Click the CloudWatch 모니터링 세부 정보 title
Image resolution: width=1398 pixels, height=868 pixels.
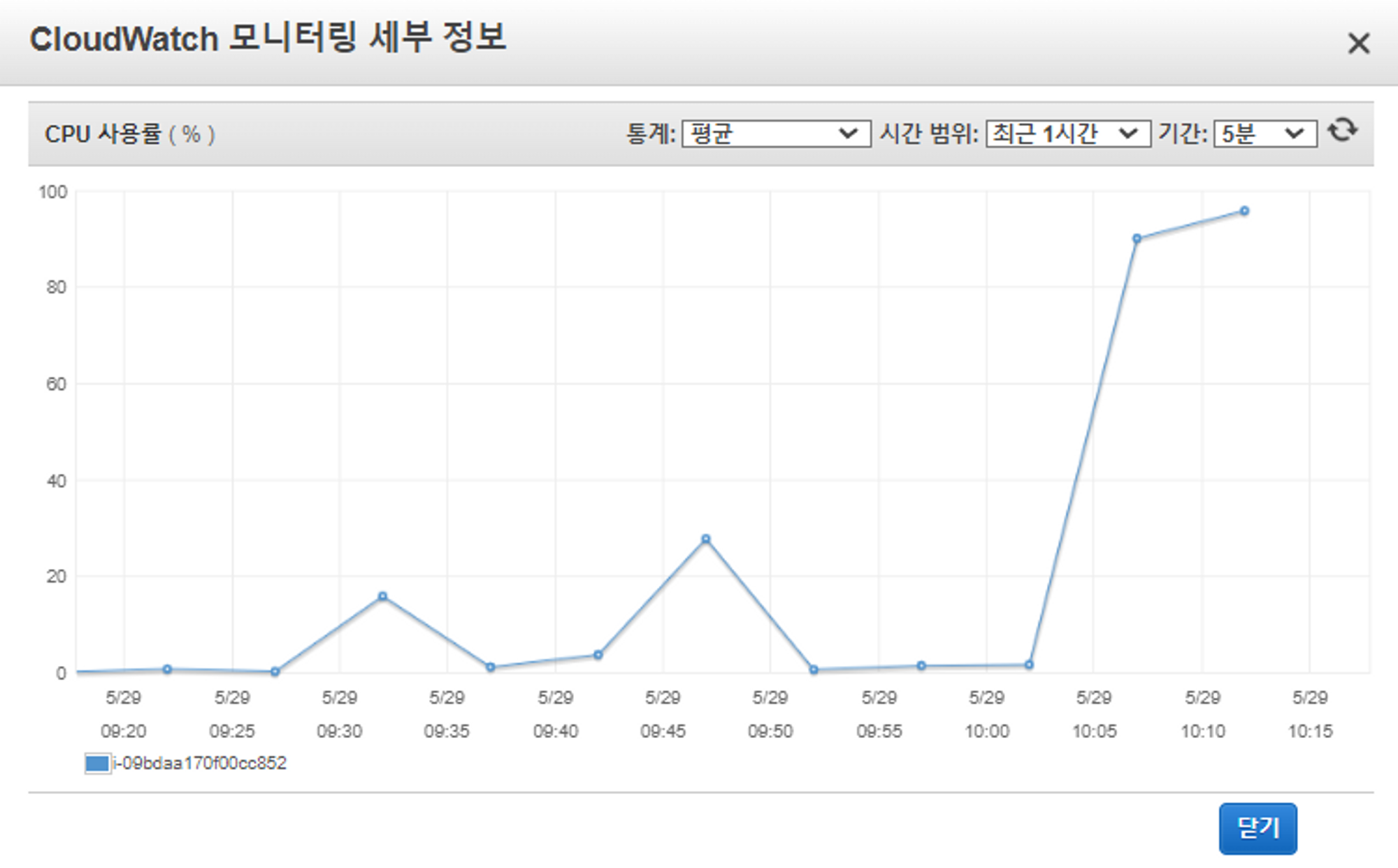[268, 38]
